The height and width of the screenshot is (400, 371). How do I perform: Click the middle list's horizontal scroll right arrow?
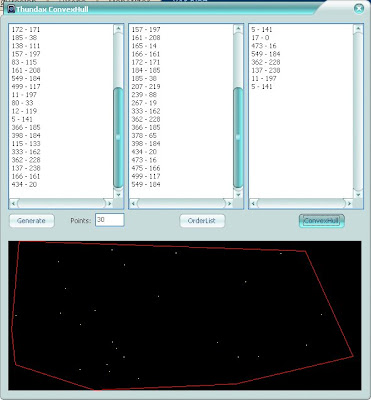[229, 203]
